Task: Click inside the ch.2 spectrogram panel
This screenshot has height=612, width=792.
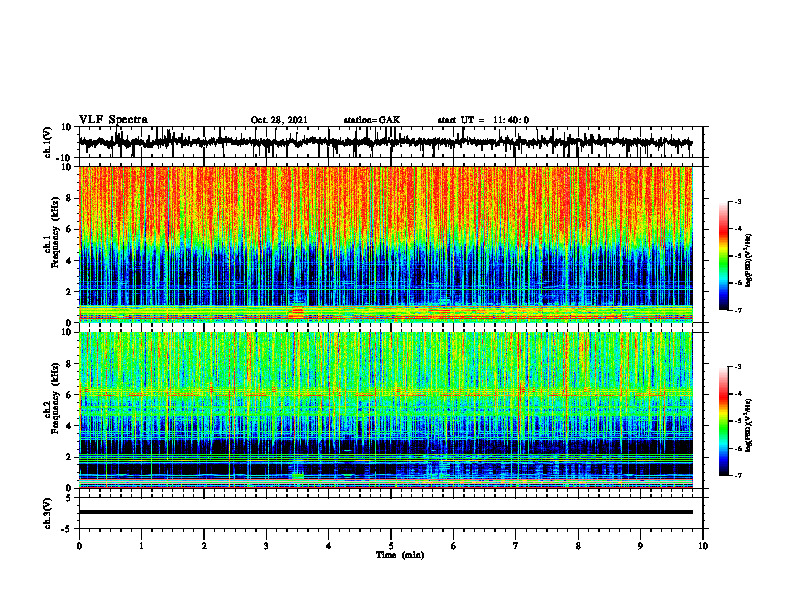Action: coord(386,410)
